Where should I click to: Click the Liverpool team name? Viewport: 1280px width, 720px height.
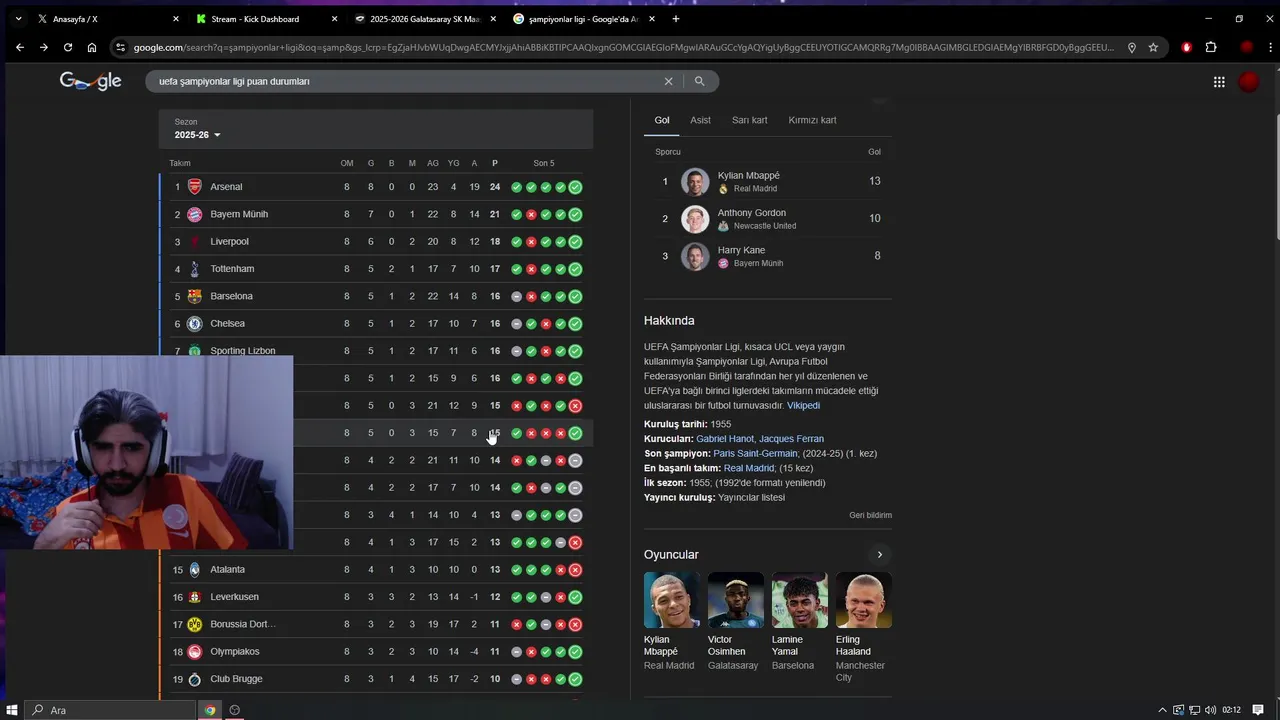click(x=229, y=242)
